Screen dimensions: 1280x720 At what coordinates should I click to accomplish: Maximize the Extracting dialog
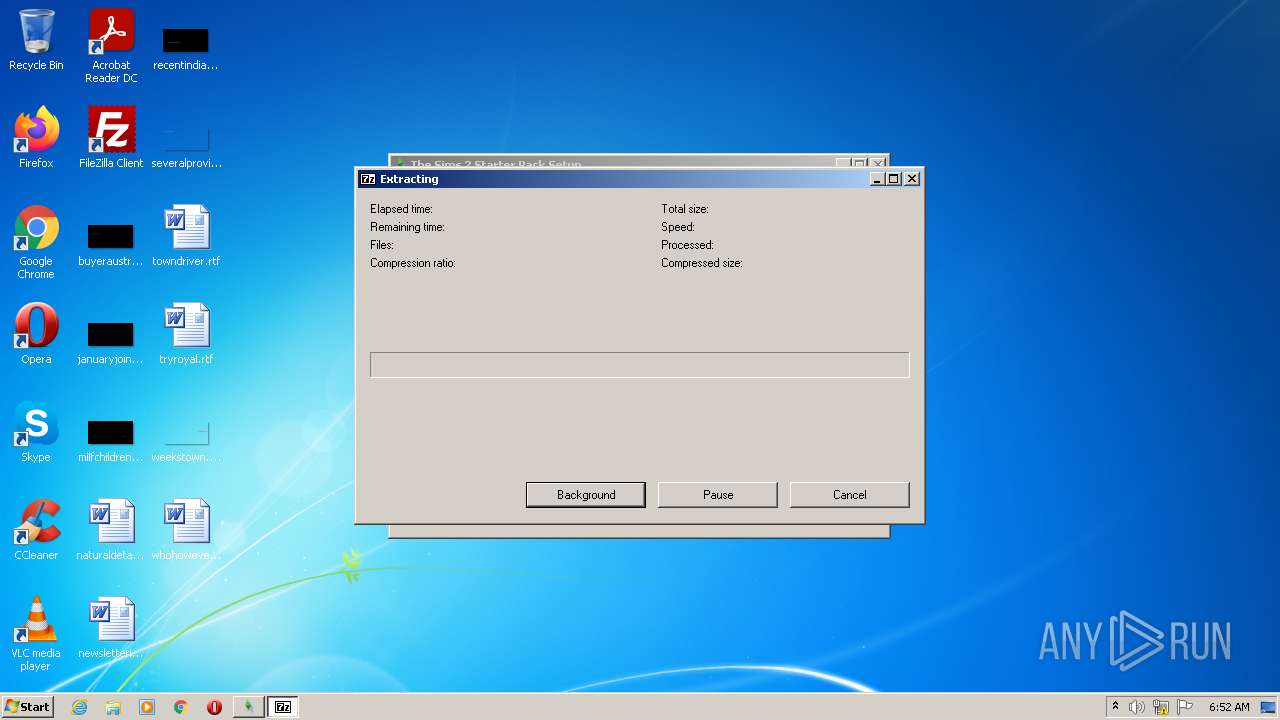click(x=894, y=179)
